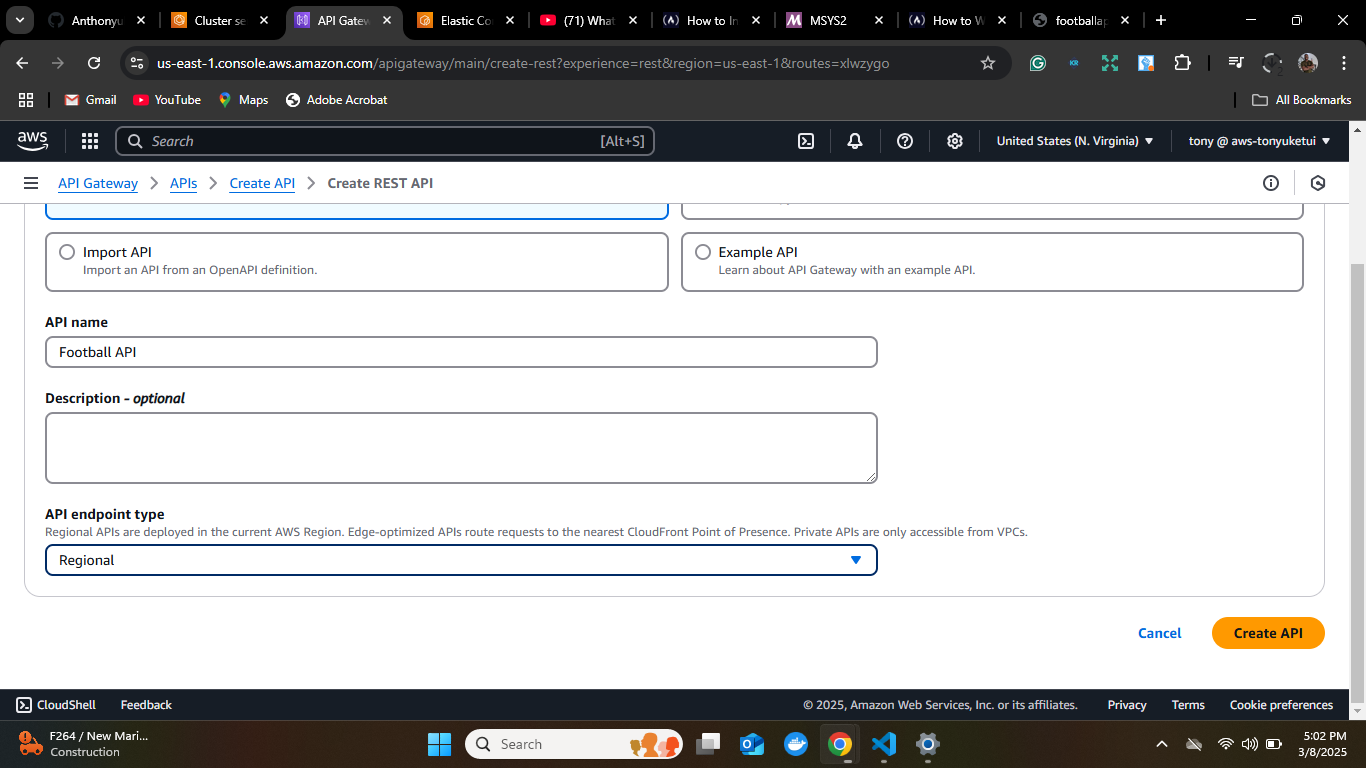Click the API name field containing Football API

461,352
